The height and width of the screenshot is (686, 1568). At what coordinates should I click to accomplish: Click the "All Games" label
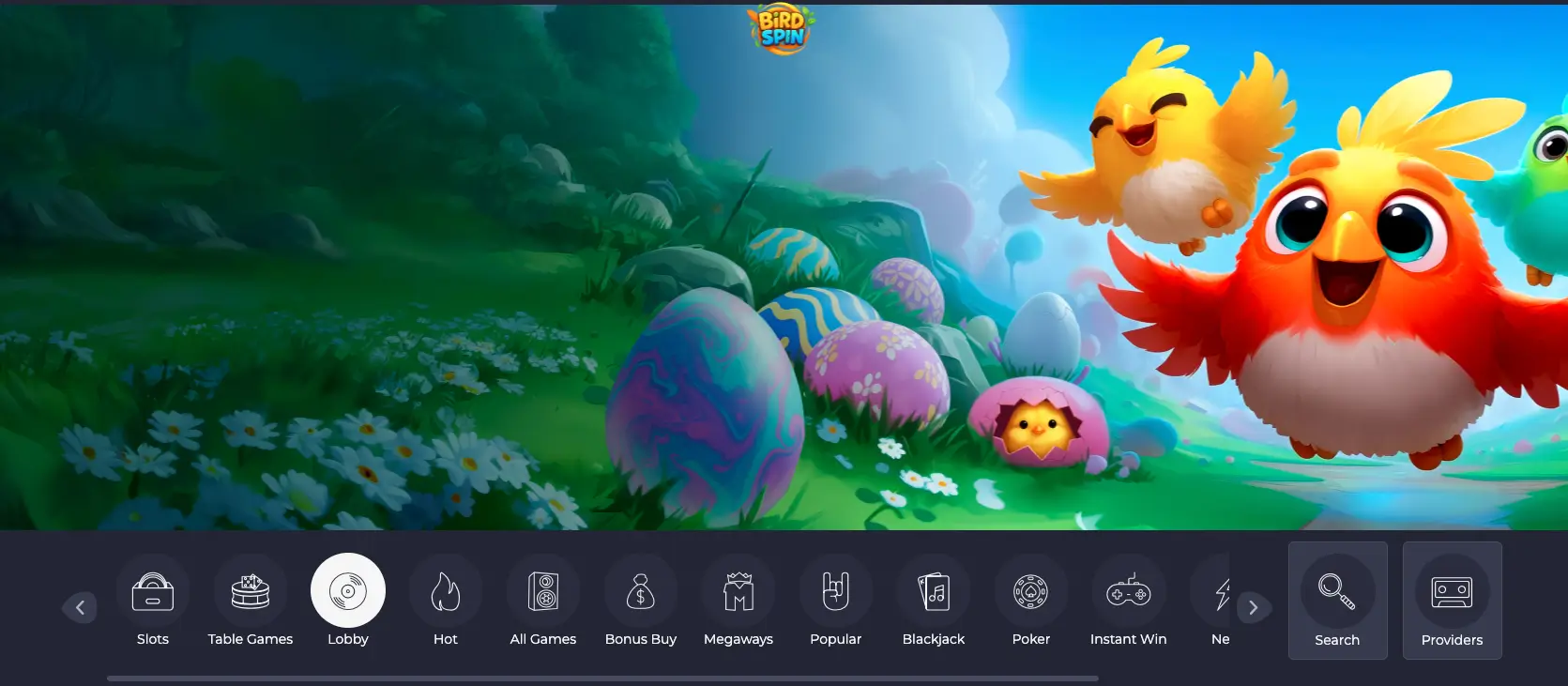(543, 639)
